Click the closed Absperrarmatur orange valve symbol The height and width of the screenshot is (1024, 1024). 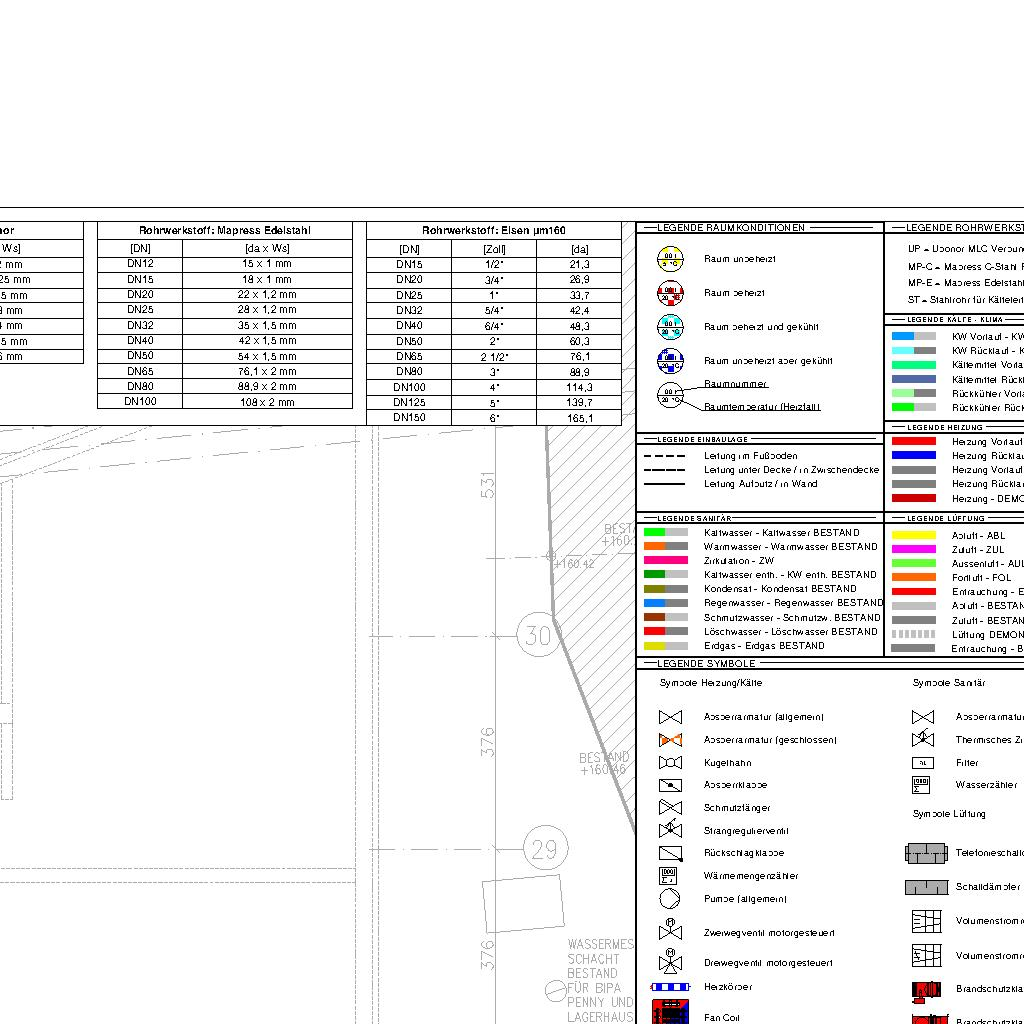tap(670, 740)
